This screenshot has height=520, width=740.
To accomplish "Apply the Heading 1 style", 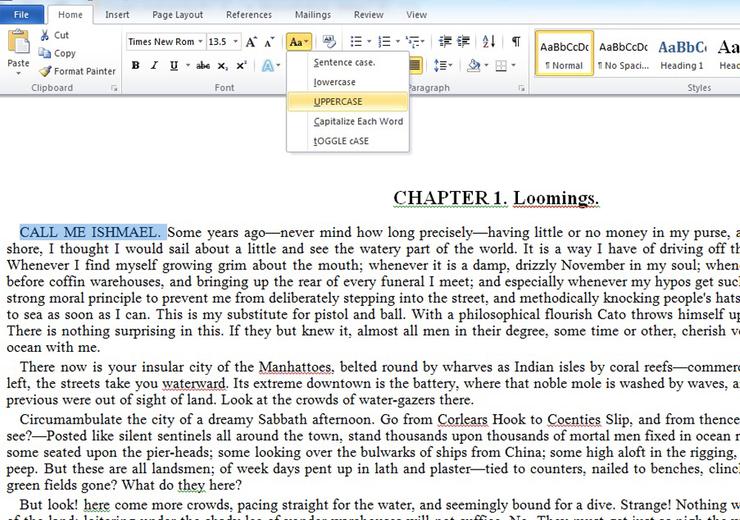I will click(682, 53).
